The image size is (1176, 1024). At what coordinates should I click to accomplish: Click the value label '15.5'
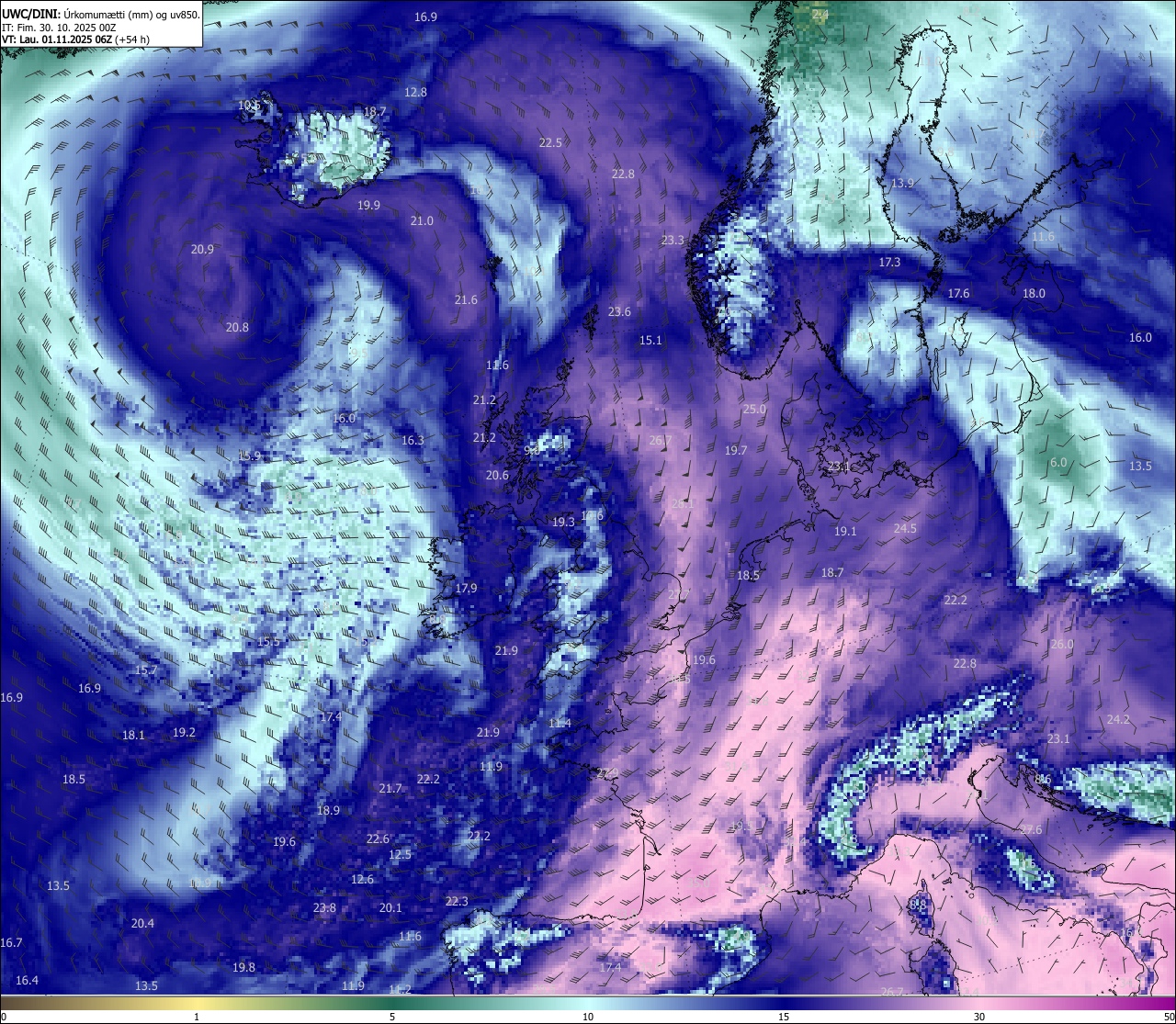click(x=268, y=642)
